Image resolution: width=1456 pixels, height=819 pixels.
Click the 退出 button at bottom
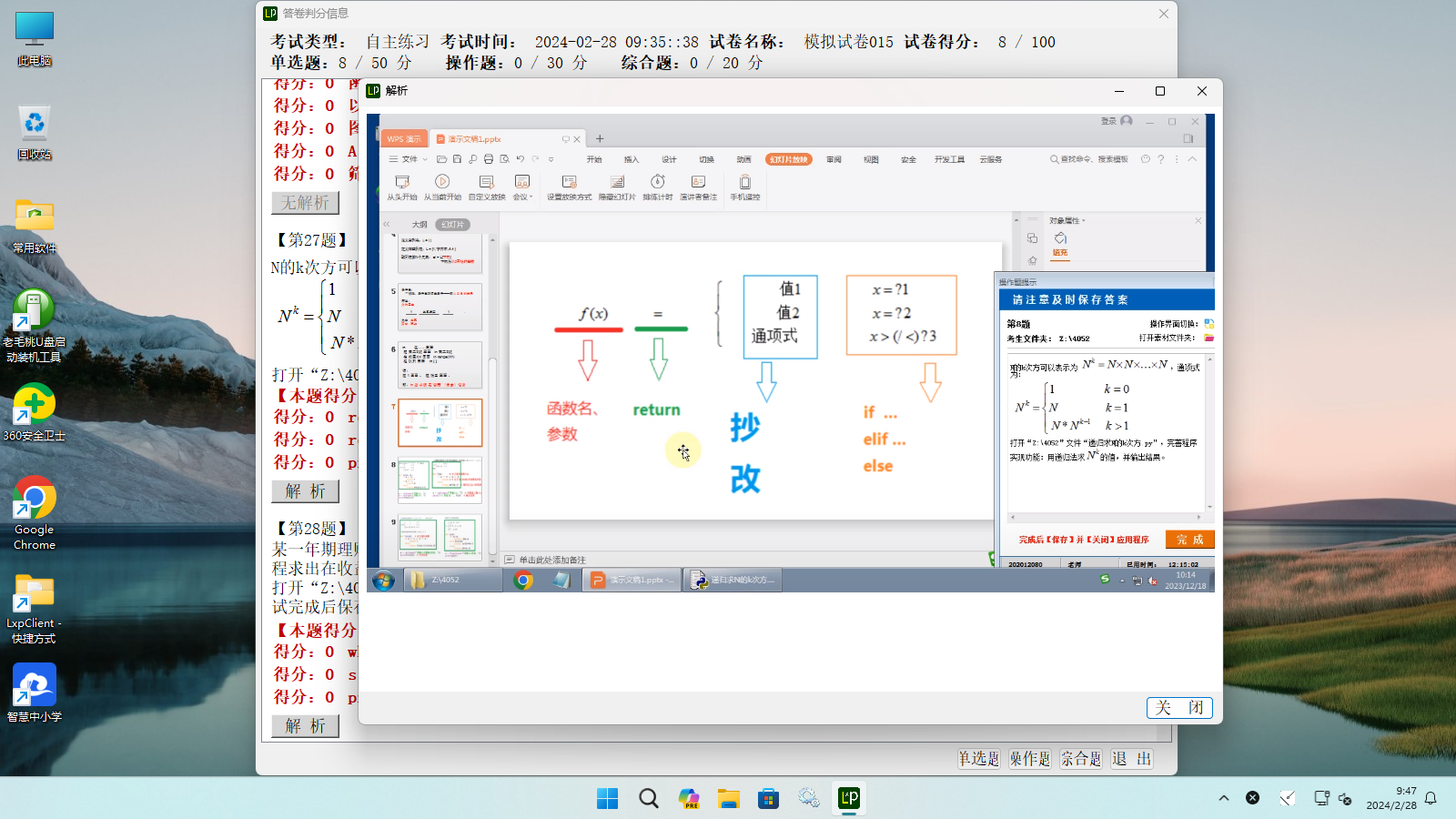point(1132,759)
